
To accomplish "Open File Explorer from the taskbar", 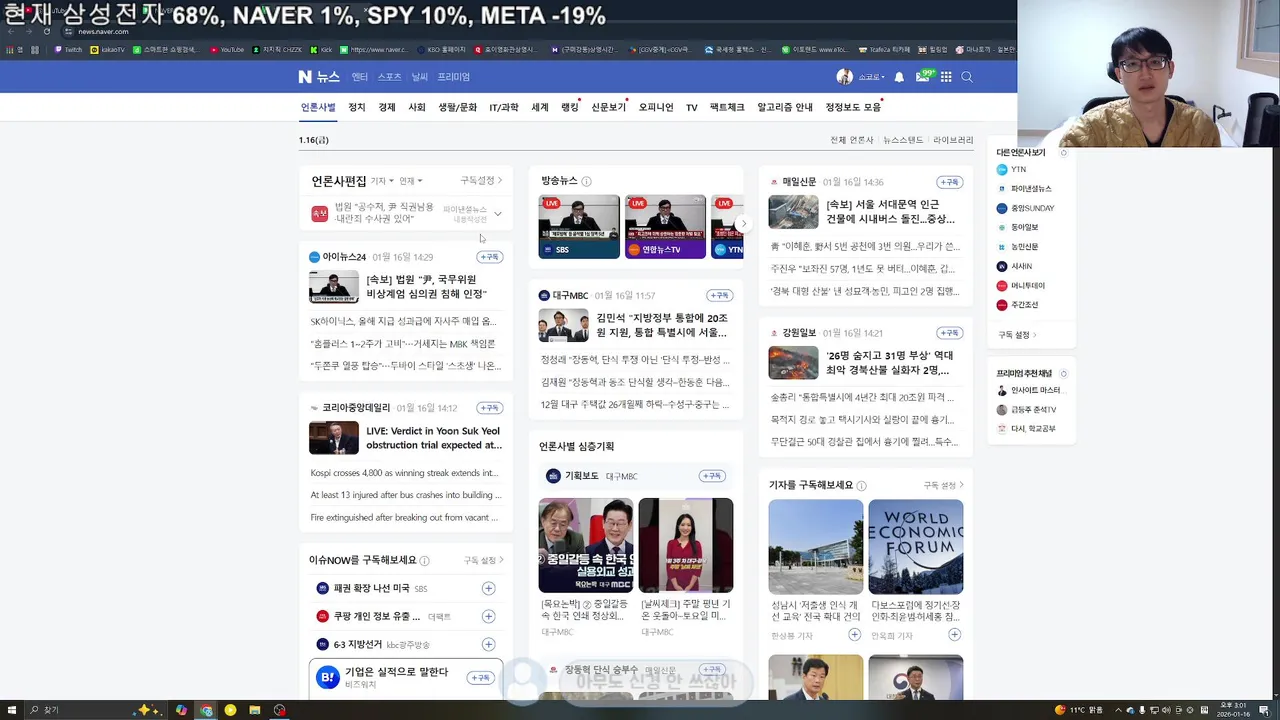I will 255,710.
